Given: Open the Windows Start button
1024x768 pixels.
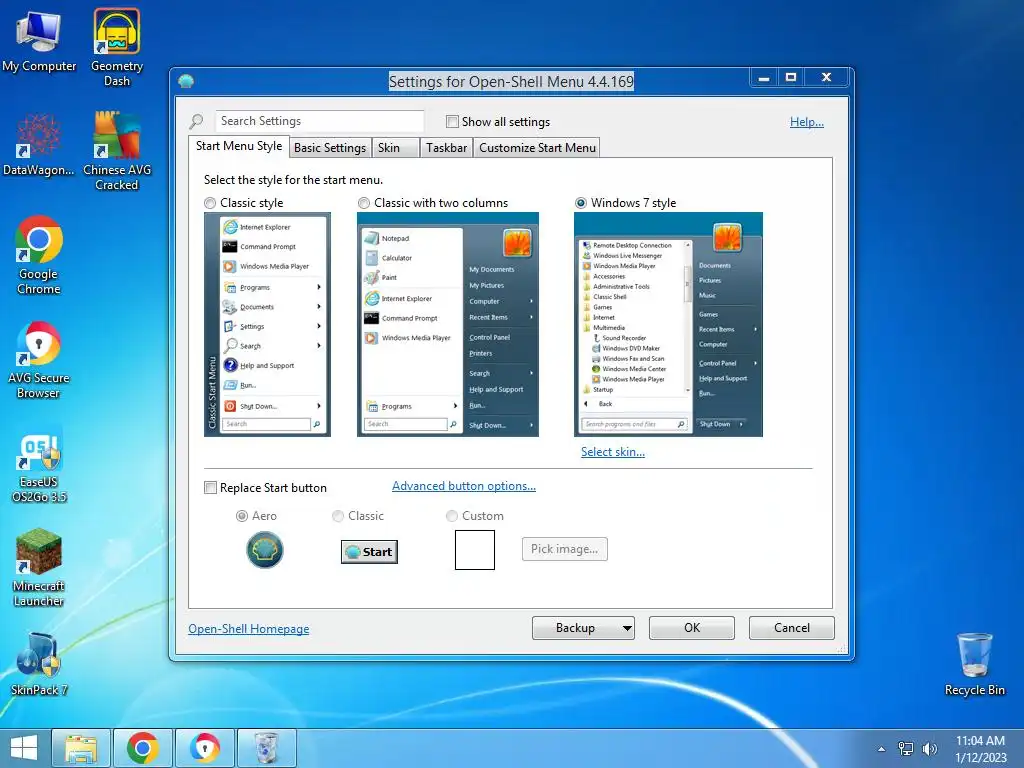Looking at the screenshot, I should (x=24, y=748).
